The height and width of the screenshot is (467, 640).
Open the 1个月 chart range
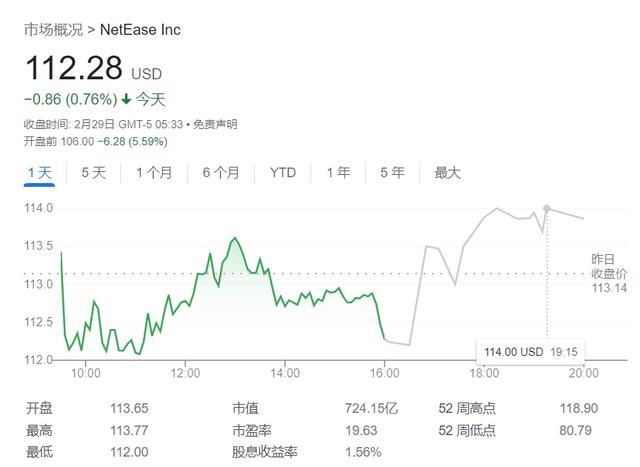tap(153, 173)
